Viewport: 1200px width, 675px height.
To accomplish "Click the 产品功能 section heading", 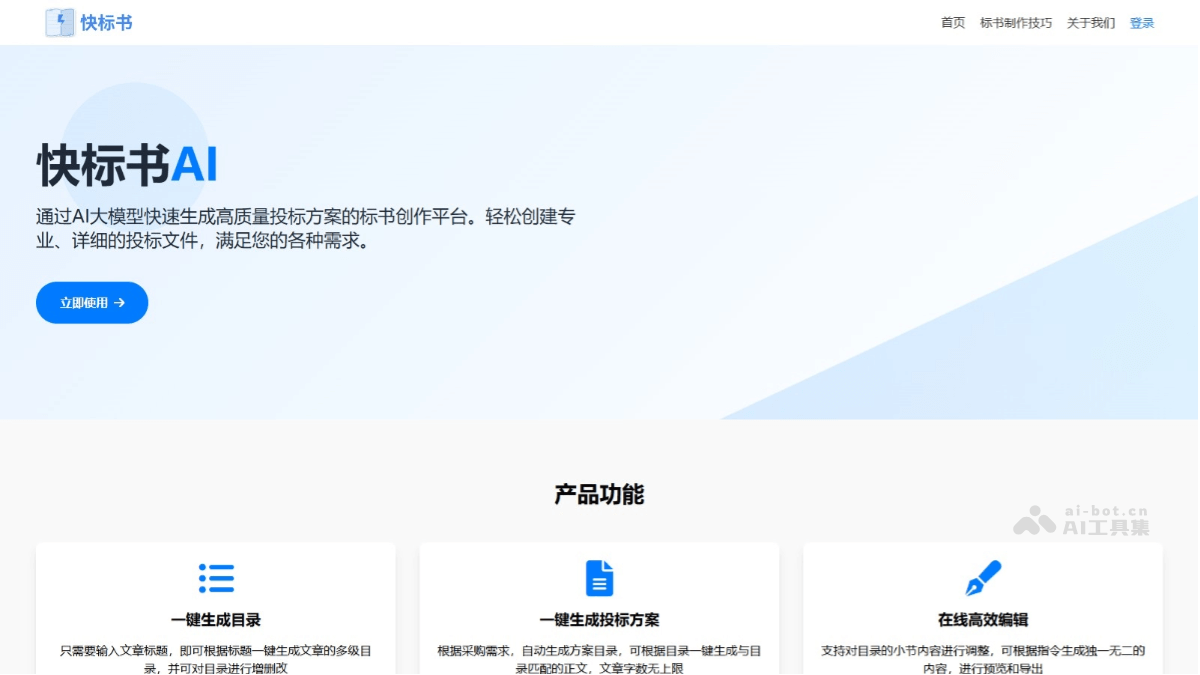I will [599, 493].
